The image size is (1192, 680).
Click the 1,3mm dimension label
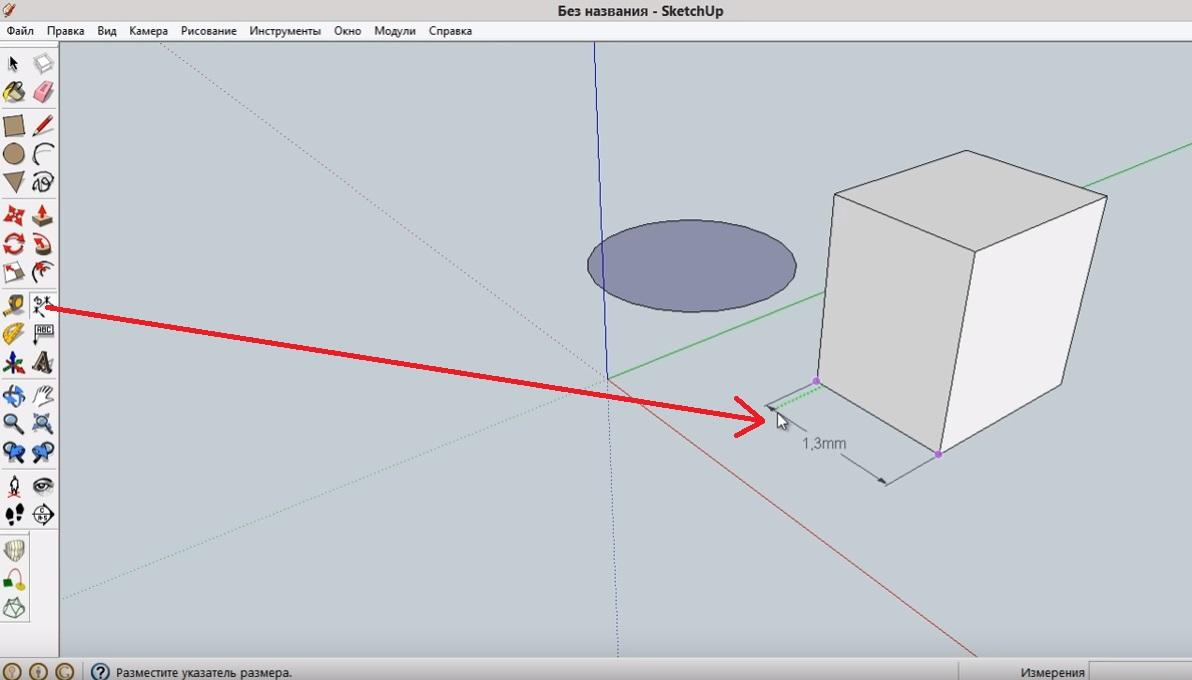click(x=824, y=443)
